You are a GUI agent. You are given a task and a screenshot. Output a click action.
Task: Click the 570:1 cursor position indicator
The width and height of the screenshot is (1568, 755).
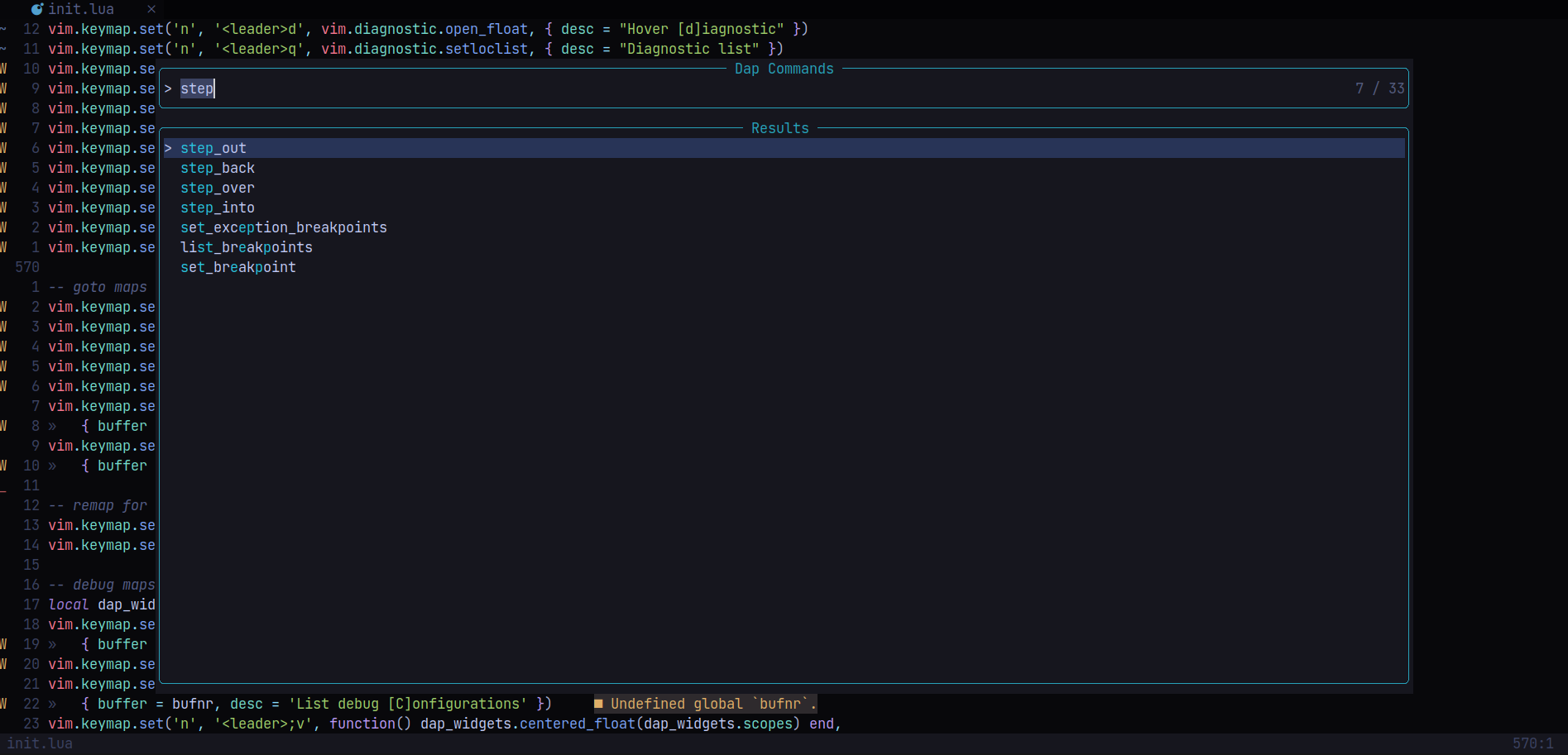point(1532,743)
